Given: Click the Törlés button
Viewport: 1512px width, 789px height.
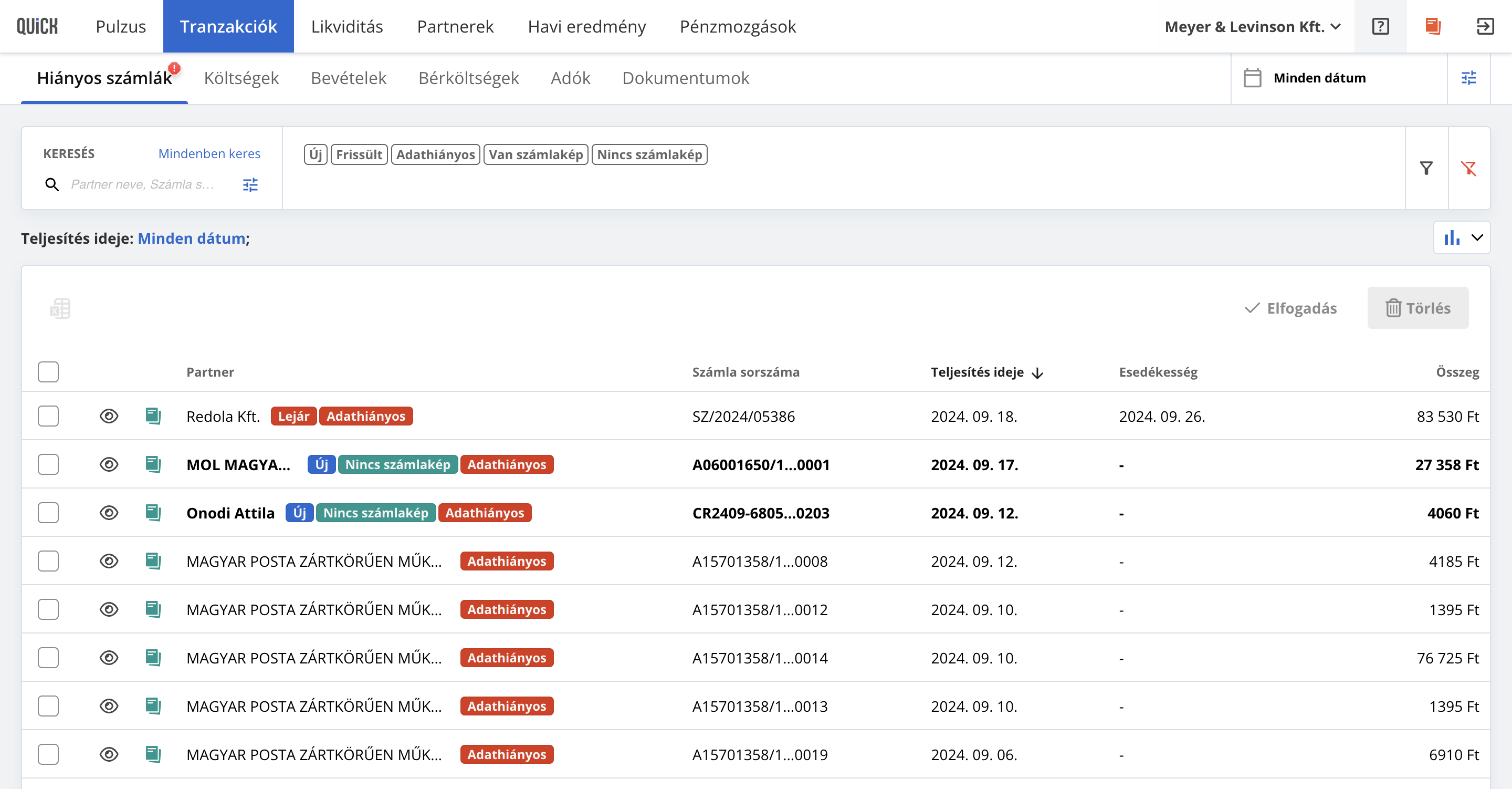Looking at the screenshot, I should [1417, 308].
